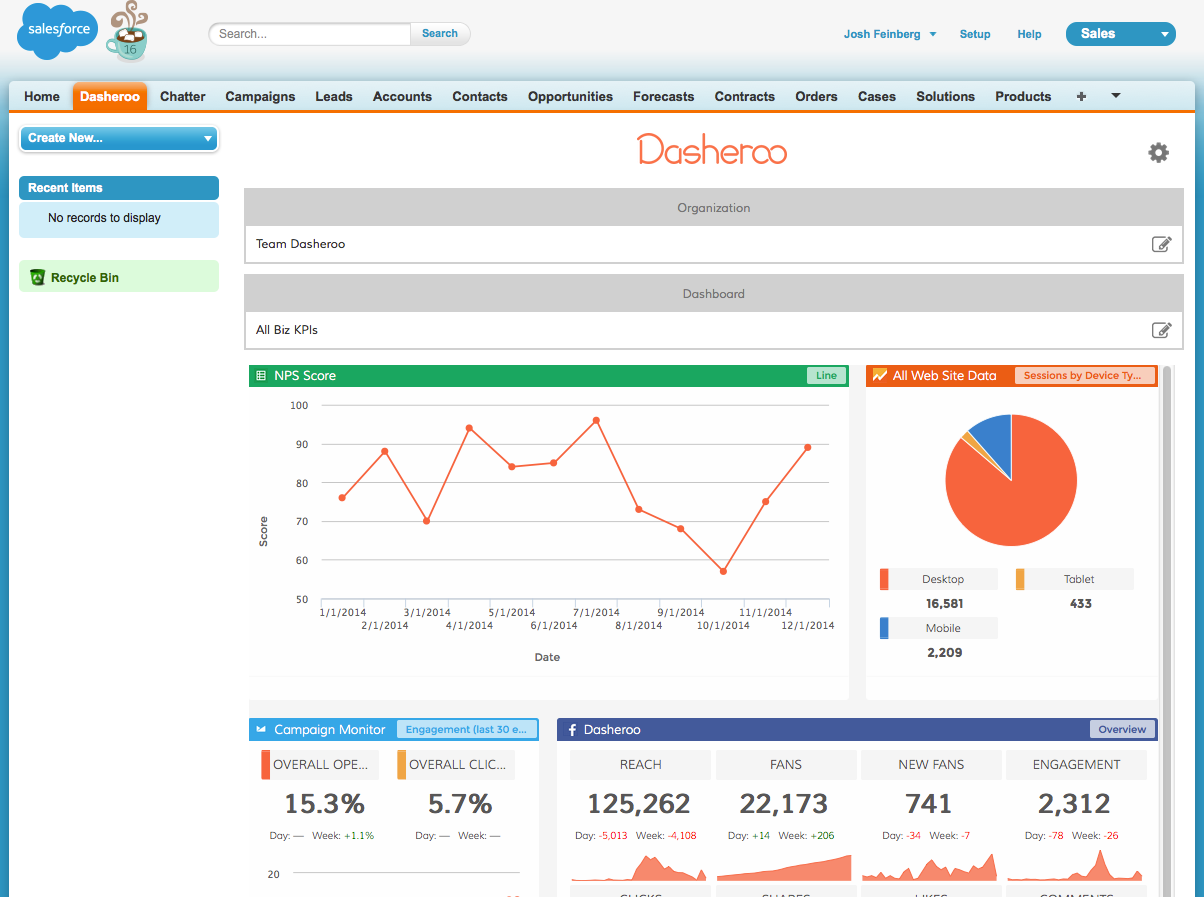Edit the Team Dasheroo organization with the pencil icon
The width and height of the screenshot is (1204, 897).
pyautogui.click(x=1162, y=244)
